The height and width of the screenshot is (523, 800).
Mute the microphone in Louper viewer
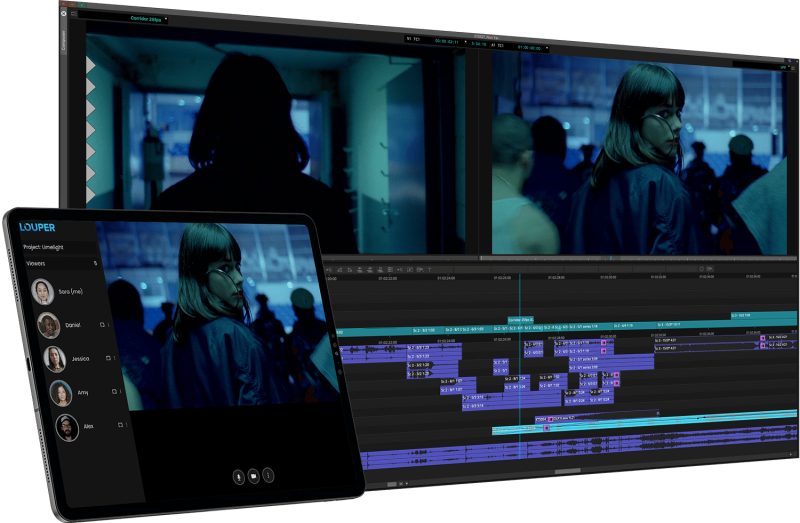(x=238, y=476)
